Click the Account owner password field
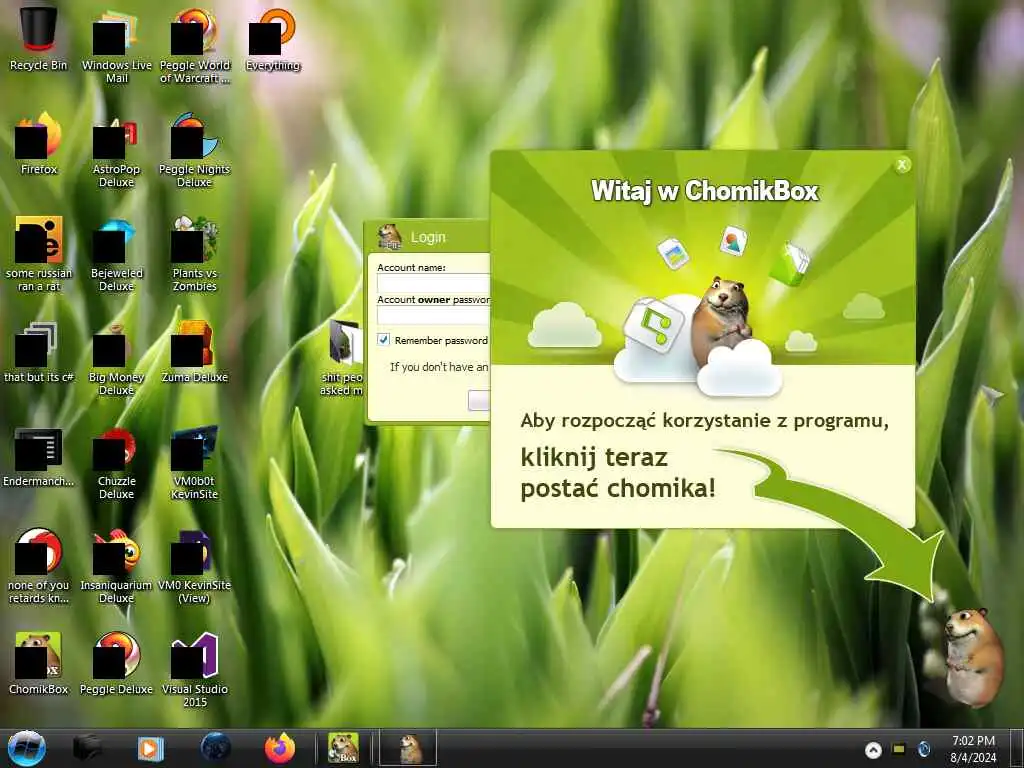Image resolution: width=1024 pixels, height=768 pixels. [434, 315]
